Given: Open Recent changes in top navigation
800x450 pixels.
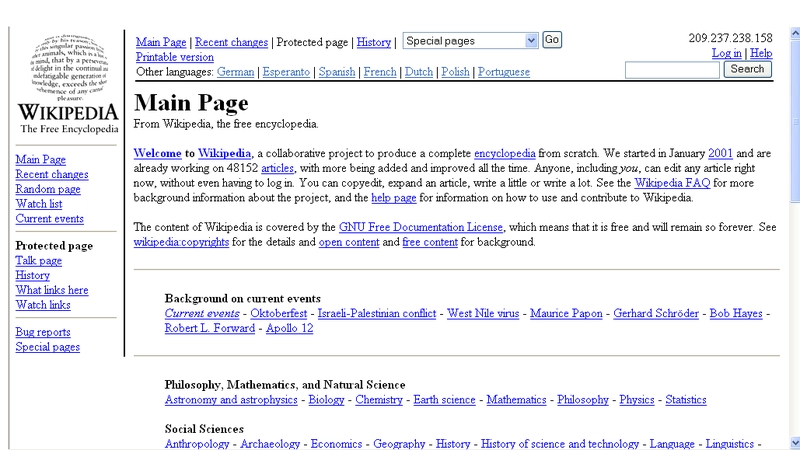Looking at the screenshot, I should coord(231,42).
